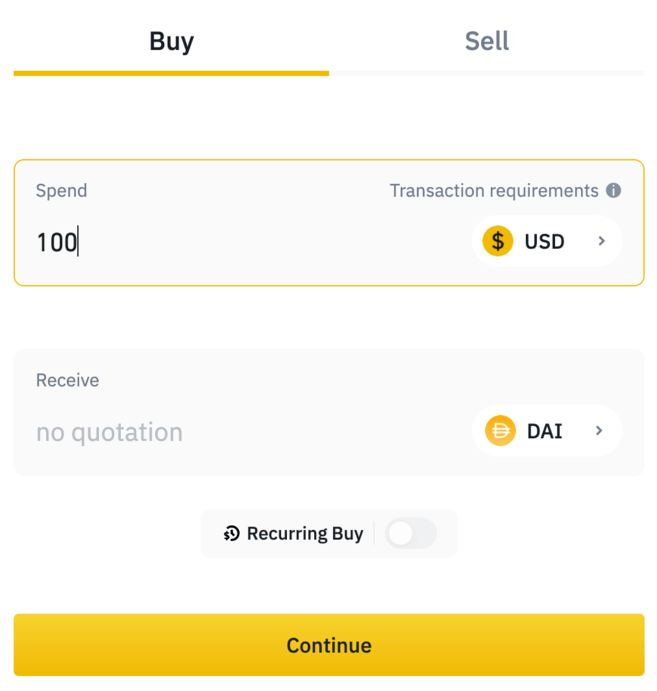Click the Spend amount field showing 100

pyautogui.click(x=200, y=242)
